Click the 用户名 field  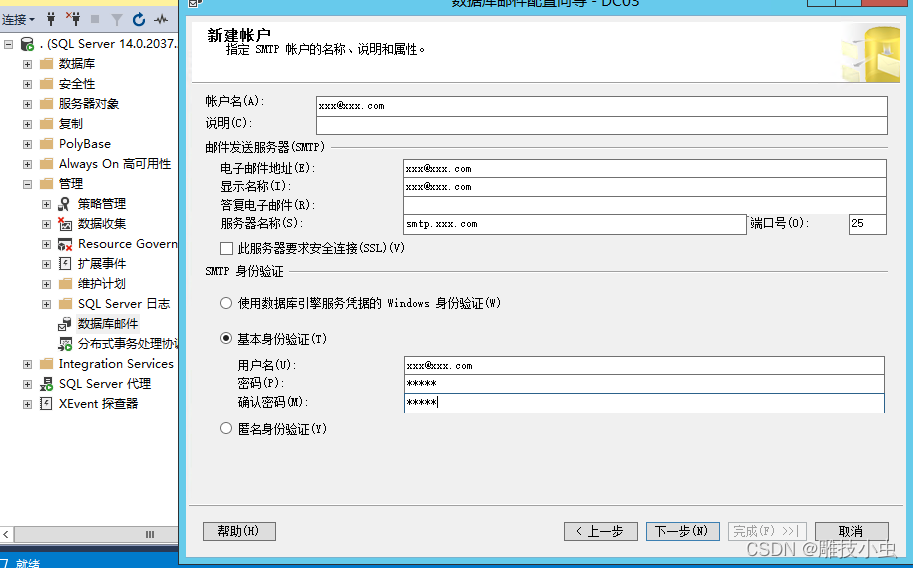[644, 366]
